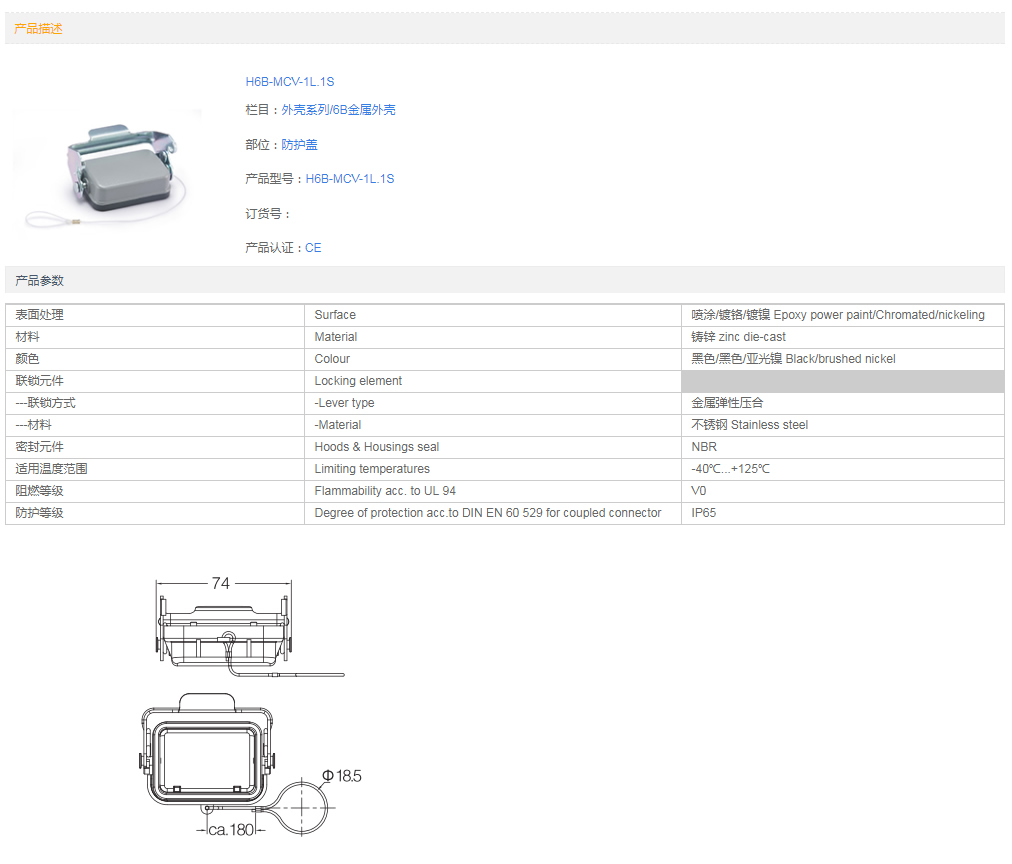Screen dimensions: 1012x864
Task: Select the 产品参数 section header
Action: click(x=39, y=281)
